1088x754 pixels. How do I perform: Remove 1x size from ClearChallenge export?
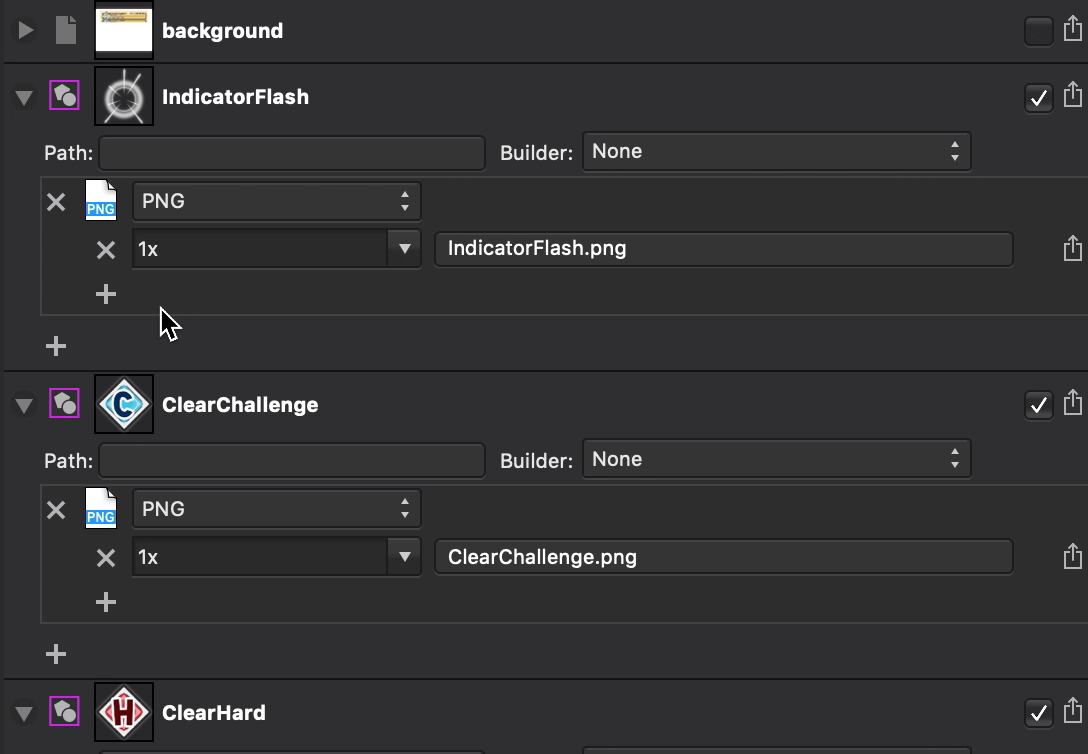pos(105,558)
